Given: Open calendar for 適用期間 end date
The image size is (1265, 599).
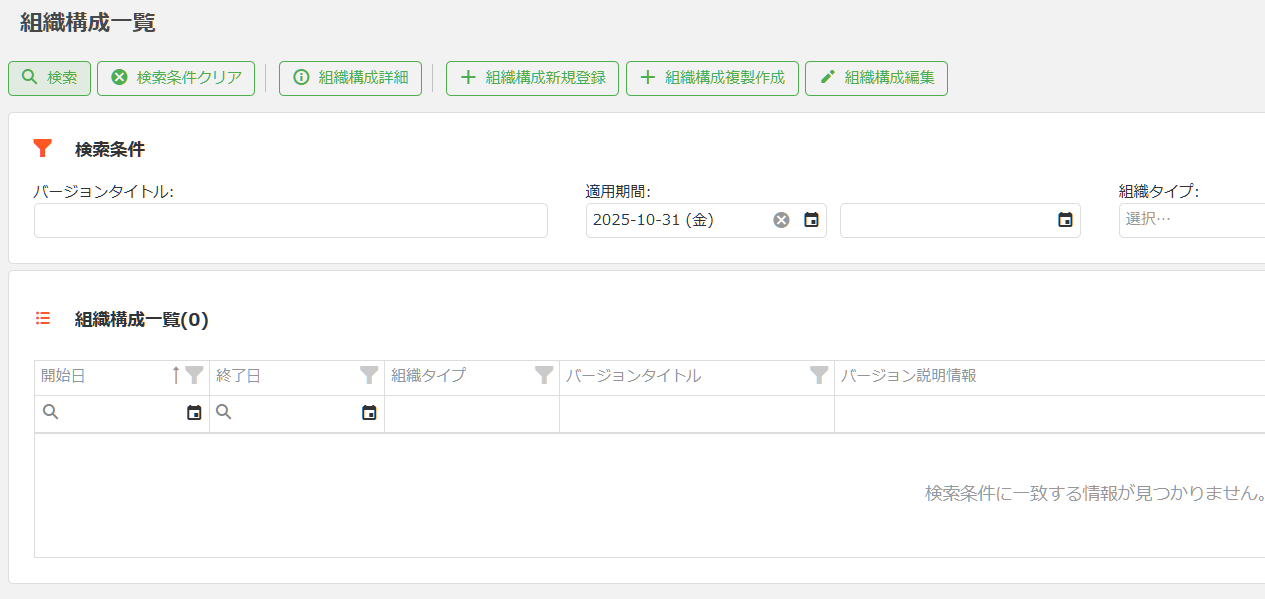Looking at the screenshot, I should 1065,220.
